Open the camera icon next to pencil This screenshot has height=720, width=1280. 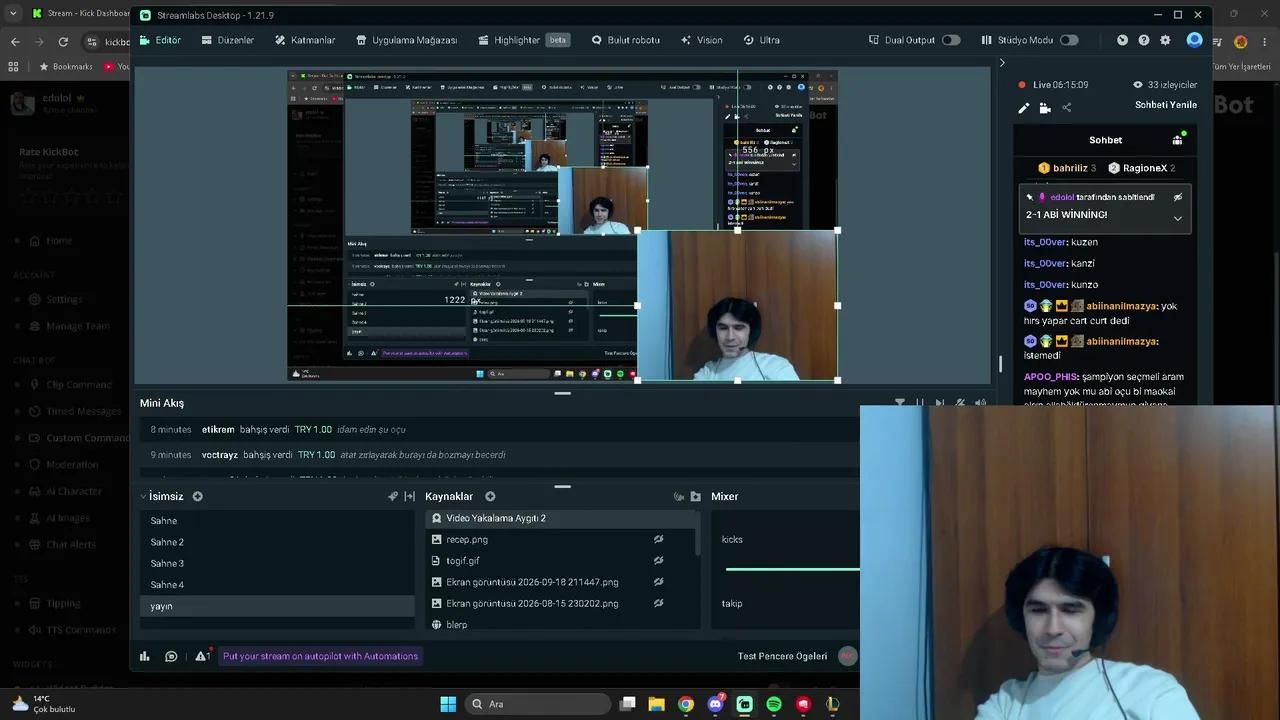[1045, 108]
